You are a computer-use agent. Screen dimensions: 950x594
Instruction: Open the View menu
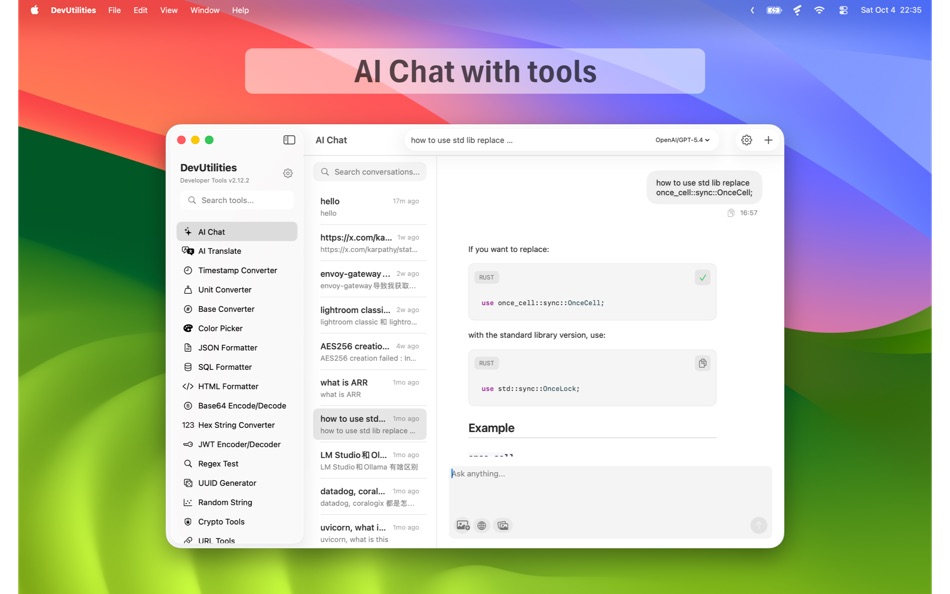168,10
